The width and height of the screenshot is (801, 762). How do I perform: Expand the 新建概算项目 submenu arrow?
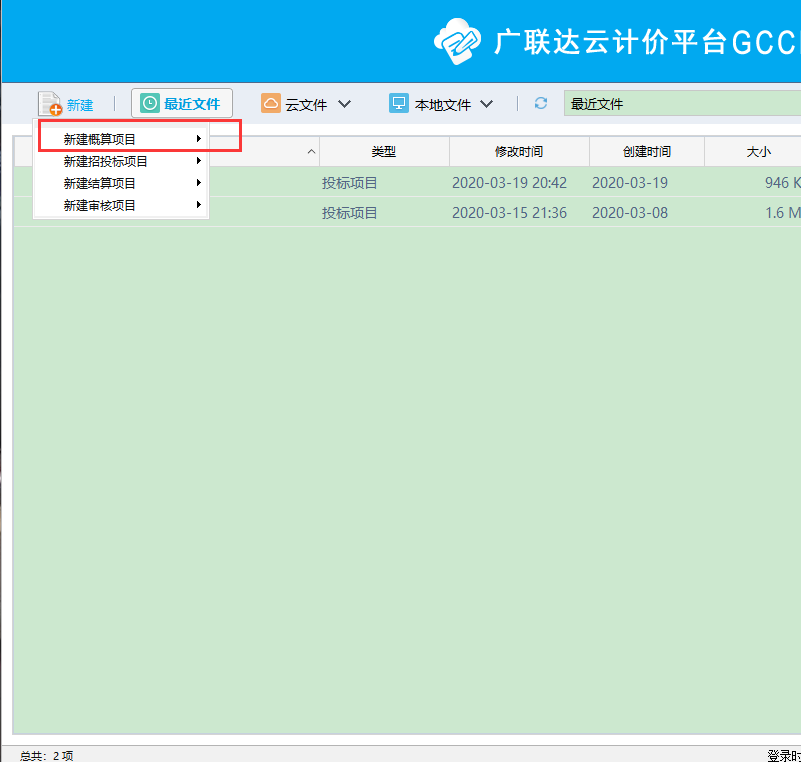(x=199, y=138)
